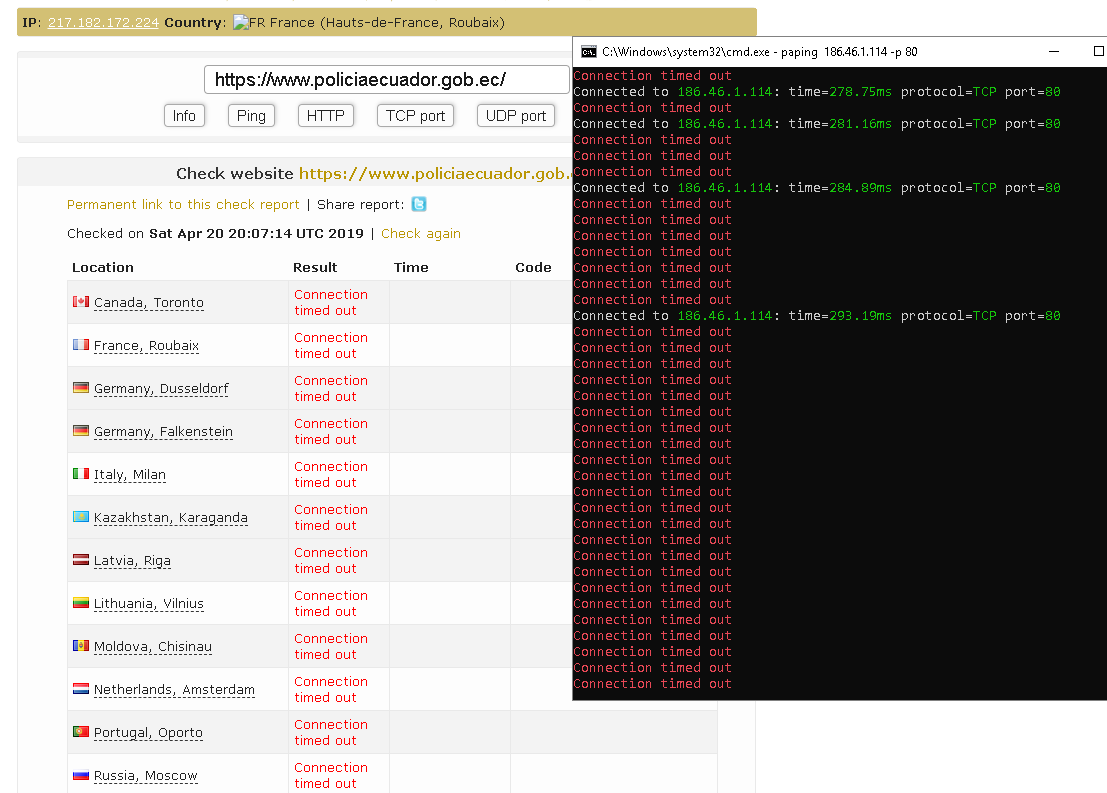Select the Italy, Milan location
This screenshot has height=793, width=1107.
(x=130, y=475)
